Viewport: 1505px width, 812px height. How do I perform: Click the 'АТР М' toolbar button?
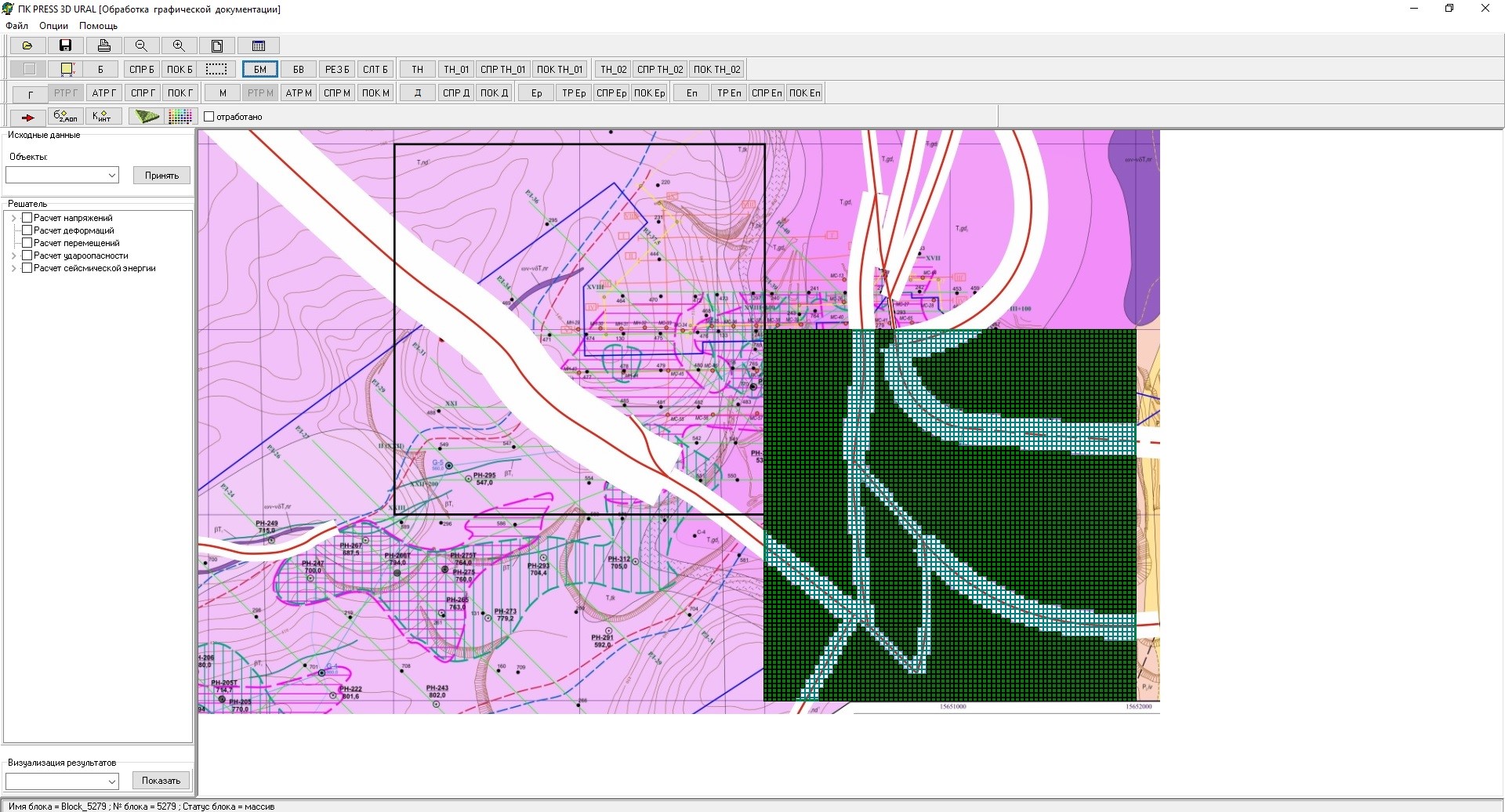point(299,93)
